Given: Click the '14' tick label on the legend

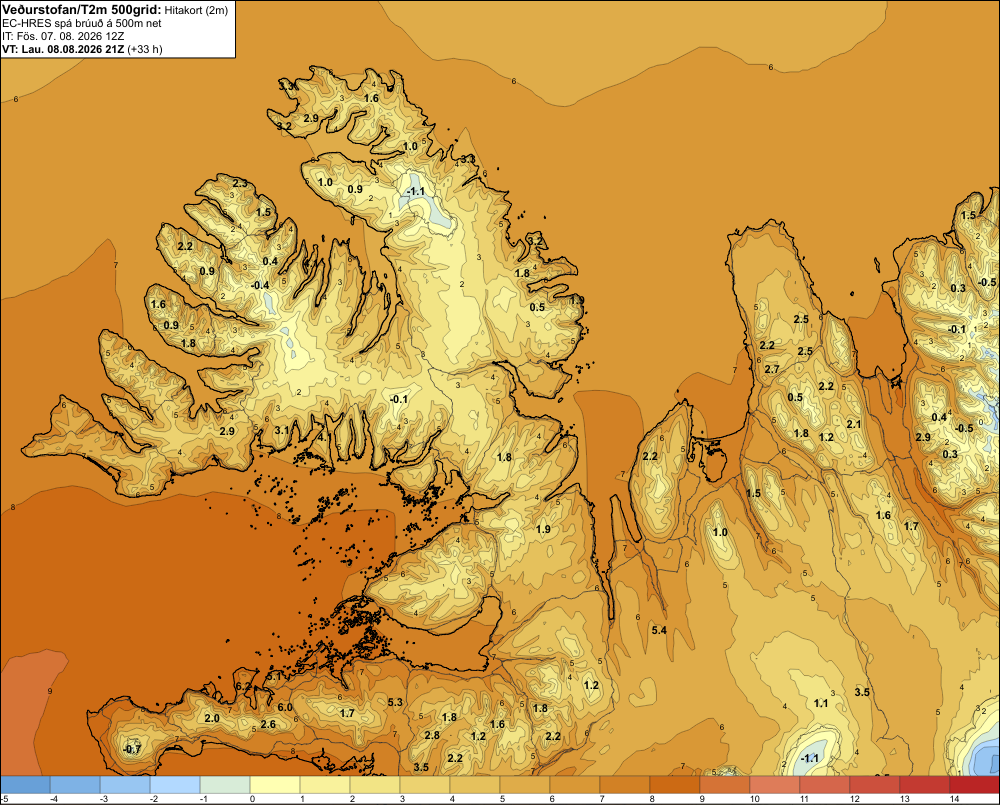Looking at the screenshot, I should (x=954, y=799).
